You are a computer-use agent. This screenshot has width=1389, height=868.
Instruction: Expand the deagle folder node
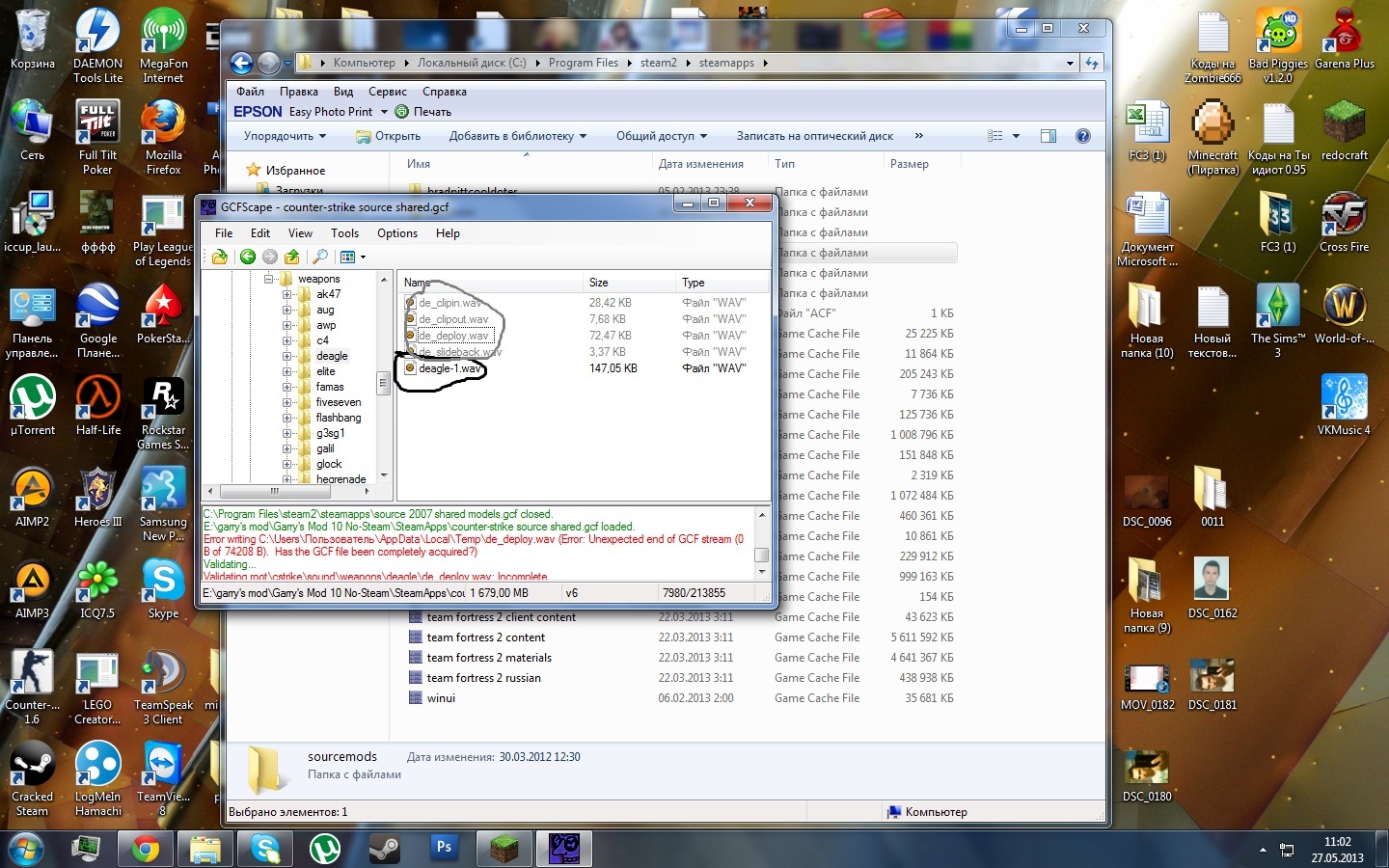286,356
